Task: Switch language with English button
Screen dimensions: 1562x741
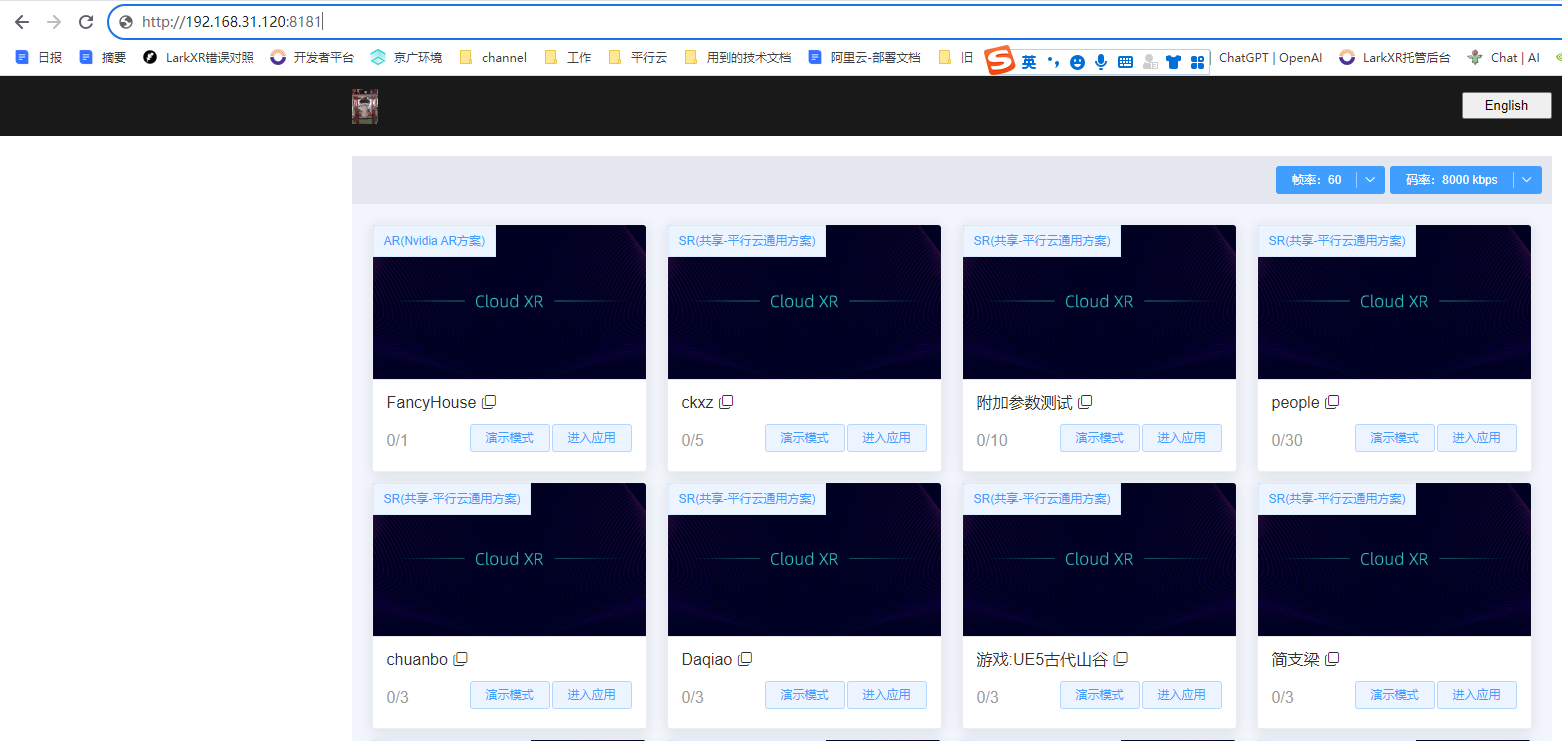Action: click(1506, 105)
